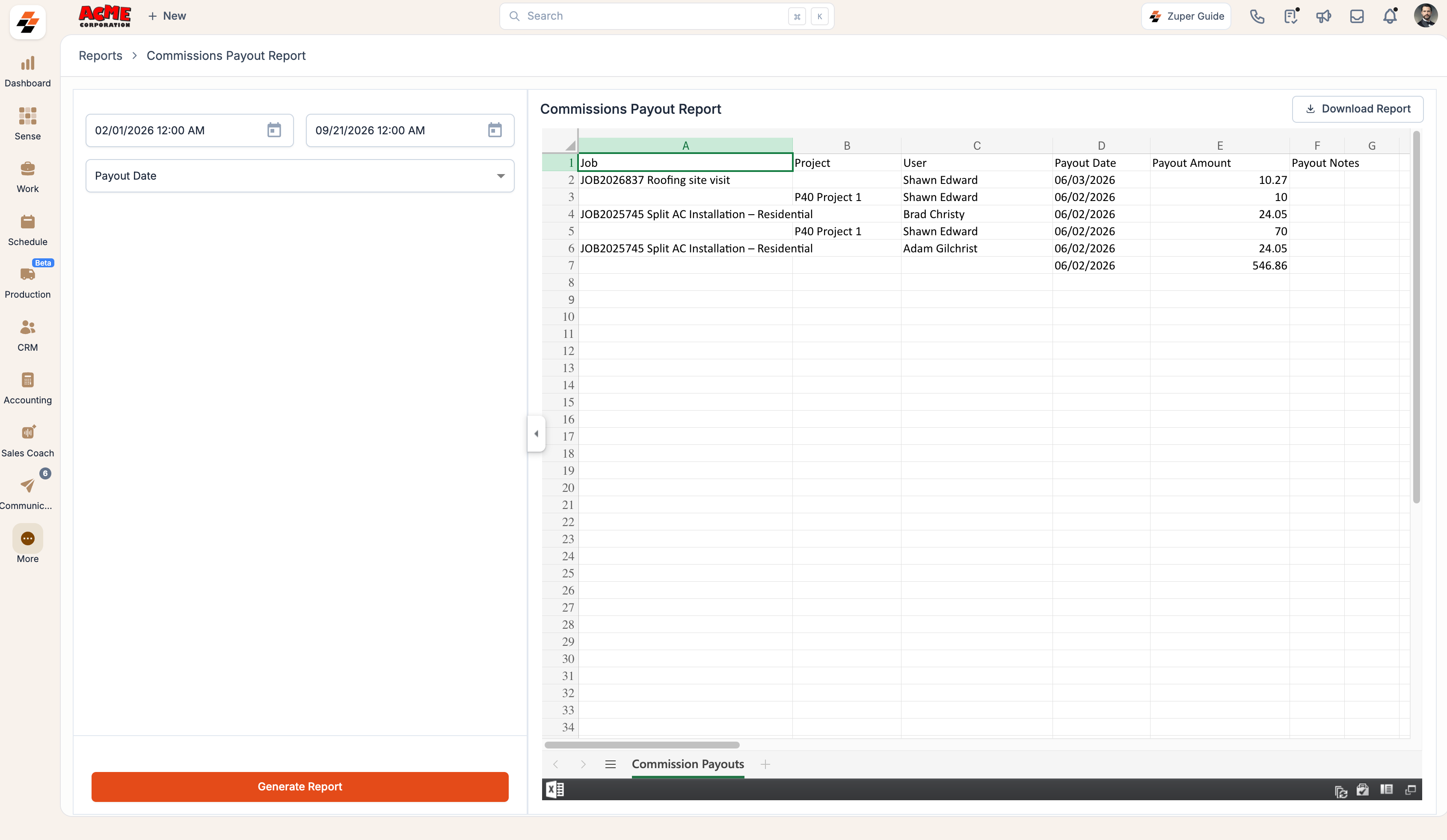Navigate to Reports breadcrumb

pos(101,56)
